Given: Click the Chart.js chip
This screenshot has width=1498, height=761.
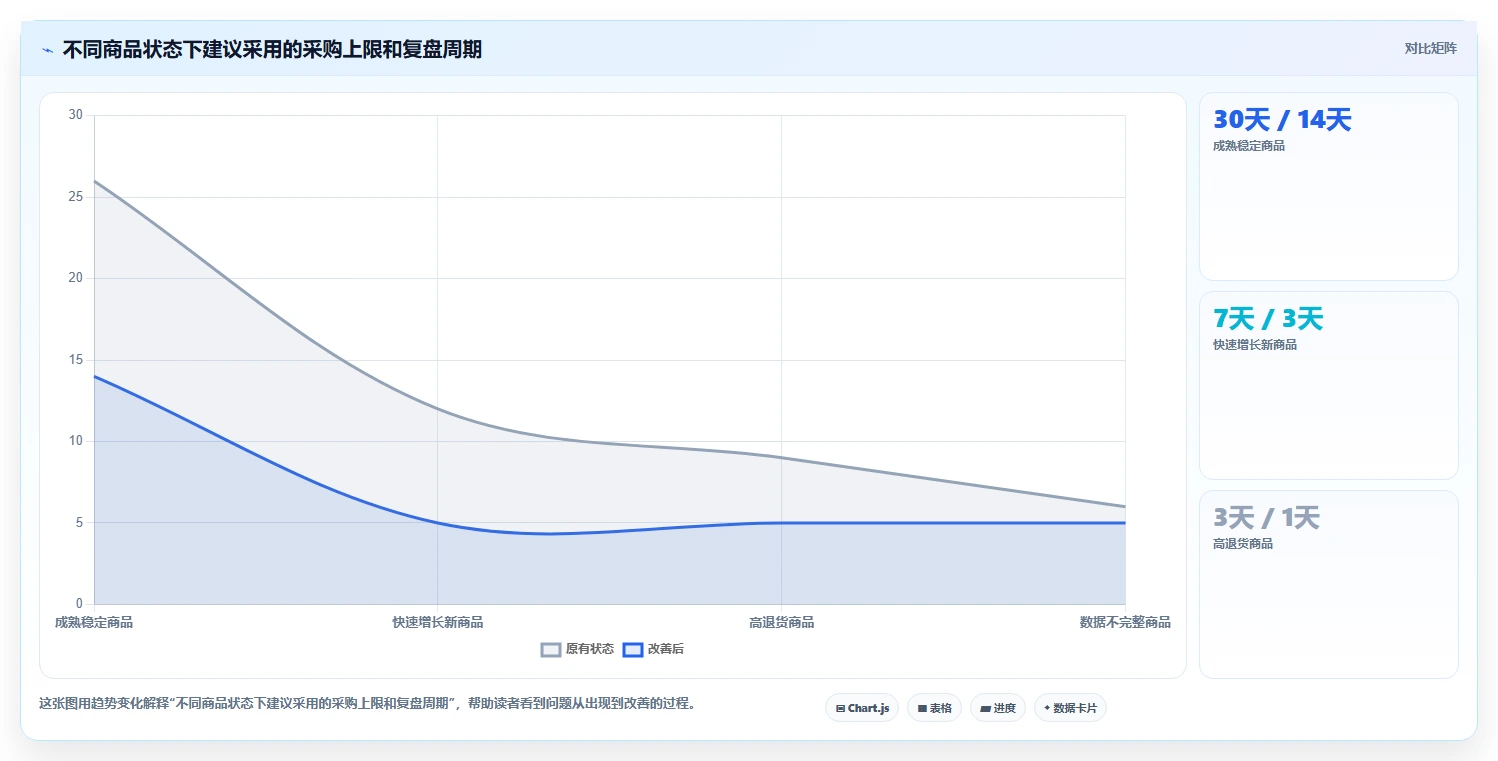Looking at the screenshot, I should 862,708.
